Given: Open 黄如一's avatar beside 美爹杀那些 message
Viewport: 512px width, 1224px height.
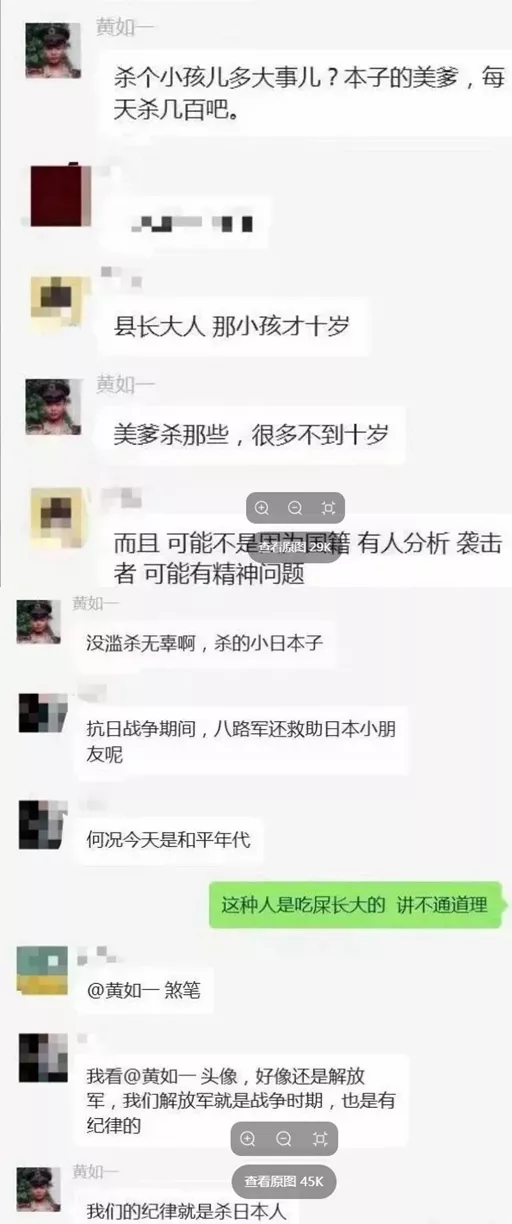Looking at the screenshot, I should (x=53, y=406).
